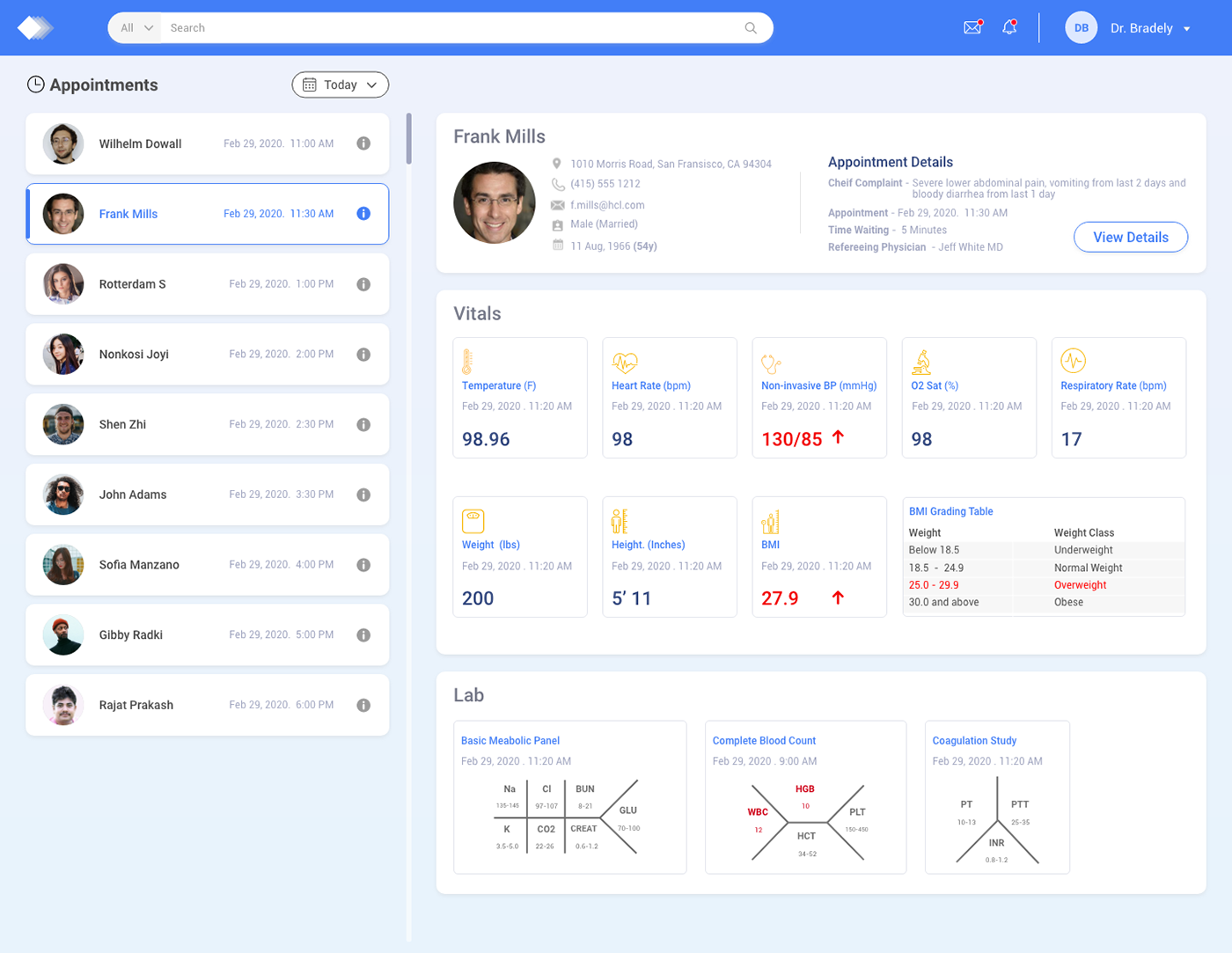Click the BMI body icon

[770, 522]
